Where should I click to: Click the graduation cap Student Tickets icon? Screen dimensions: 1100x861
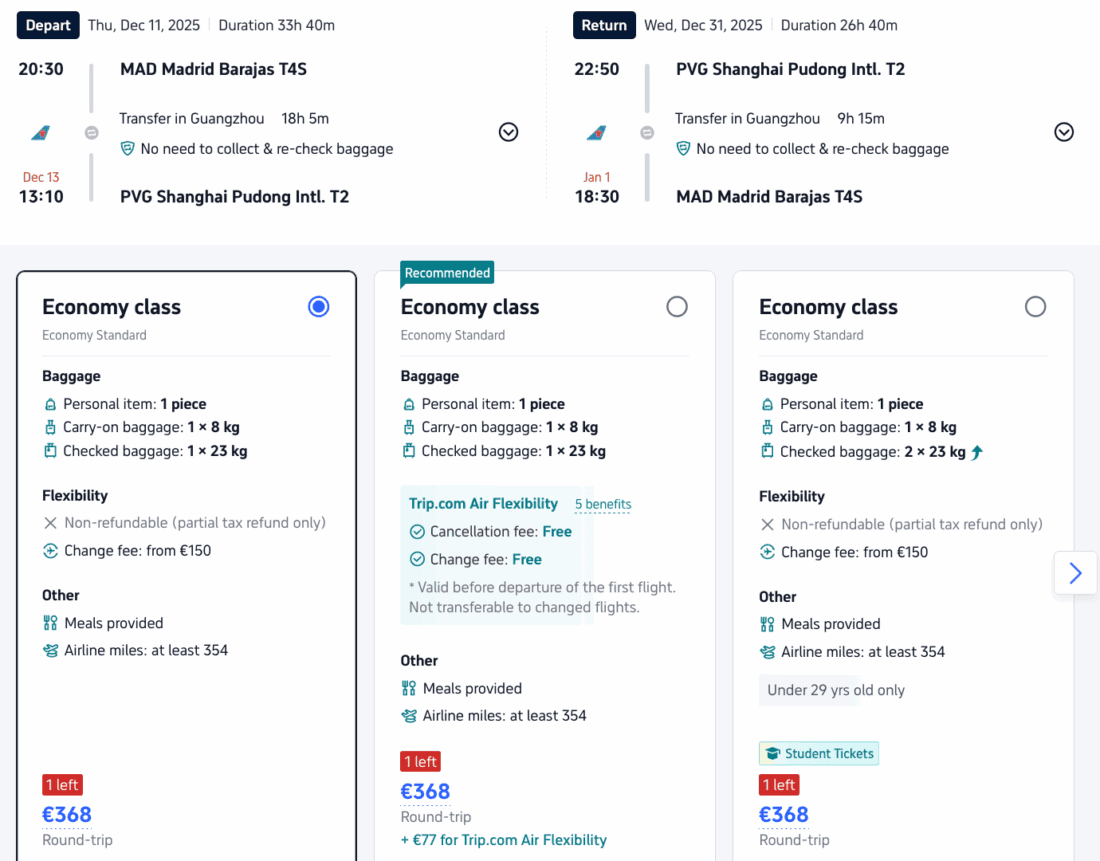(x=771, y=754)
